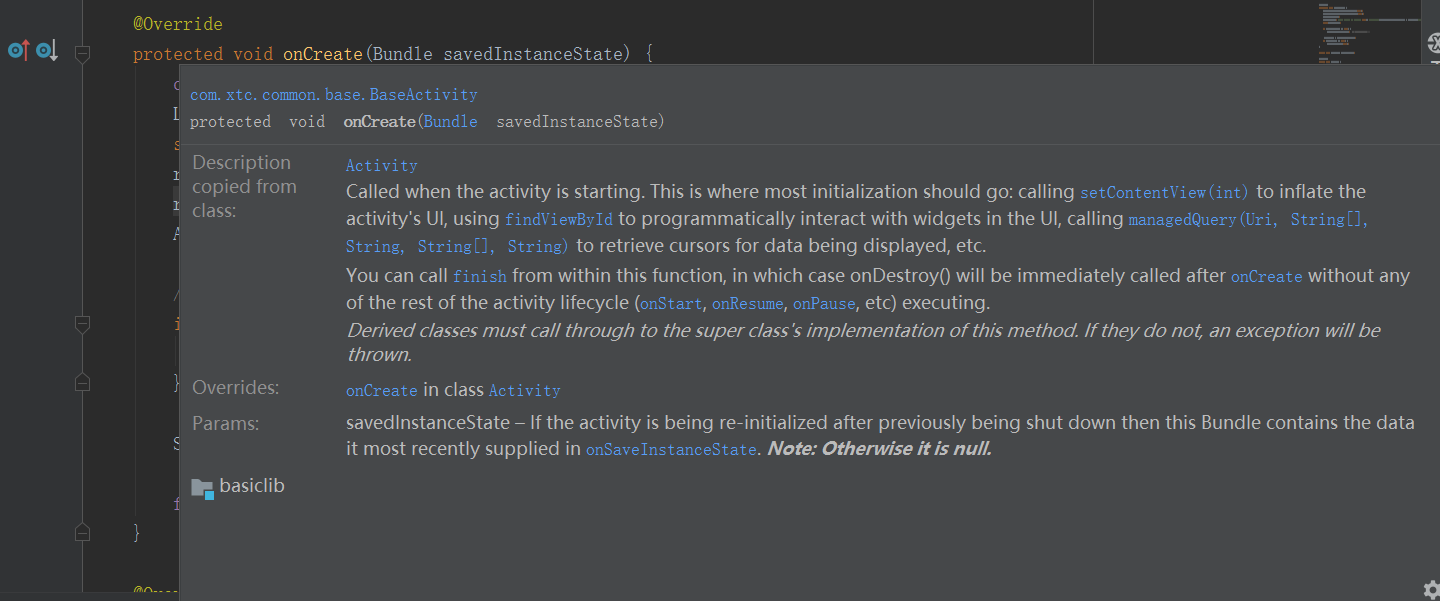Screen dimensions: 1440x601
Task: Click the finish method link
Action: 480,276
